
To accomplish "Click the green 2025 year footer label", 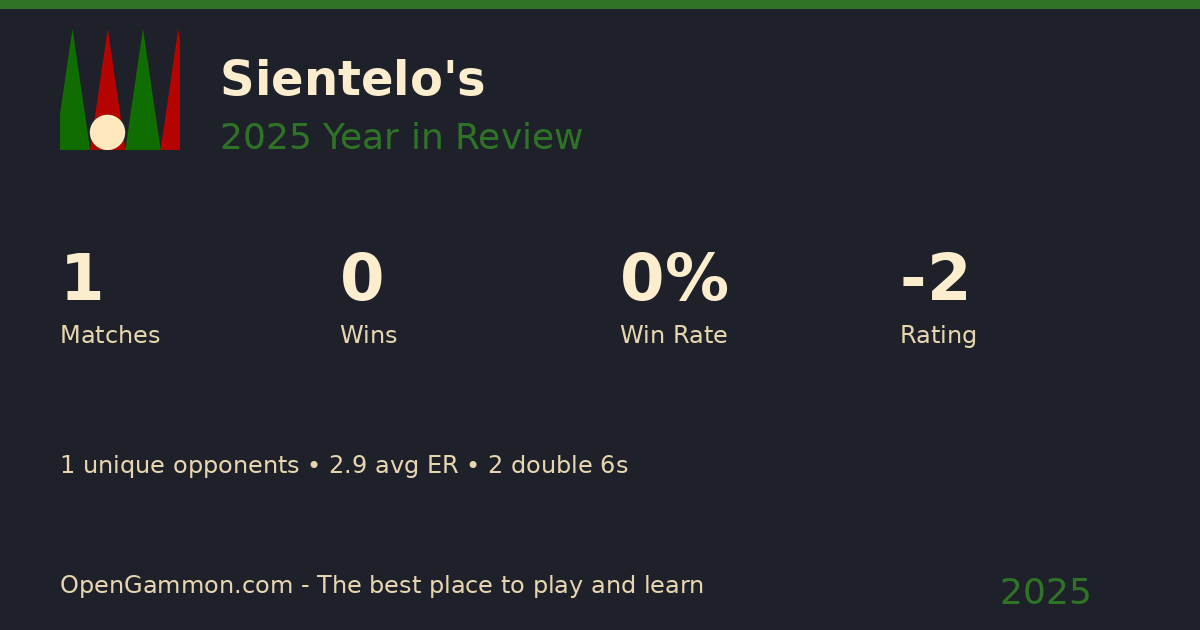I will pyautogui.click(x=1045, y=593).
